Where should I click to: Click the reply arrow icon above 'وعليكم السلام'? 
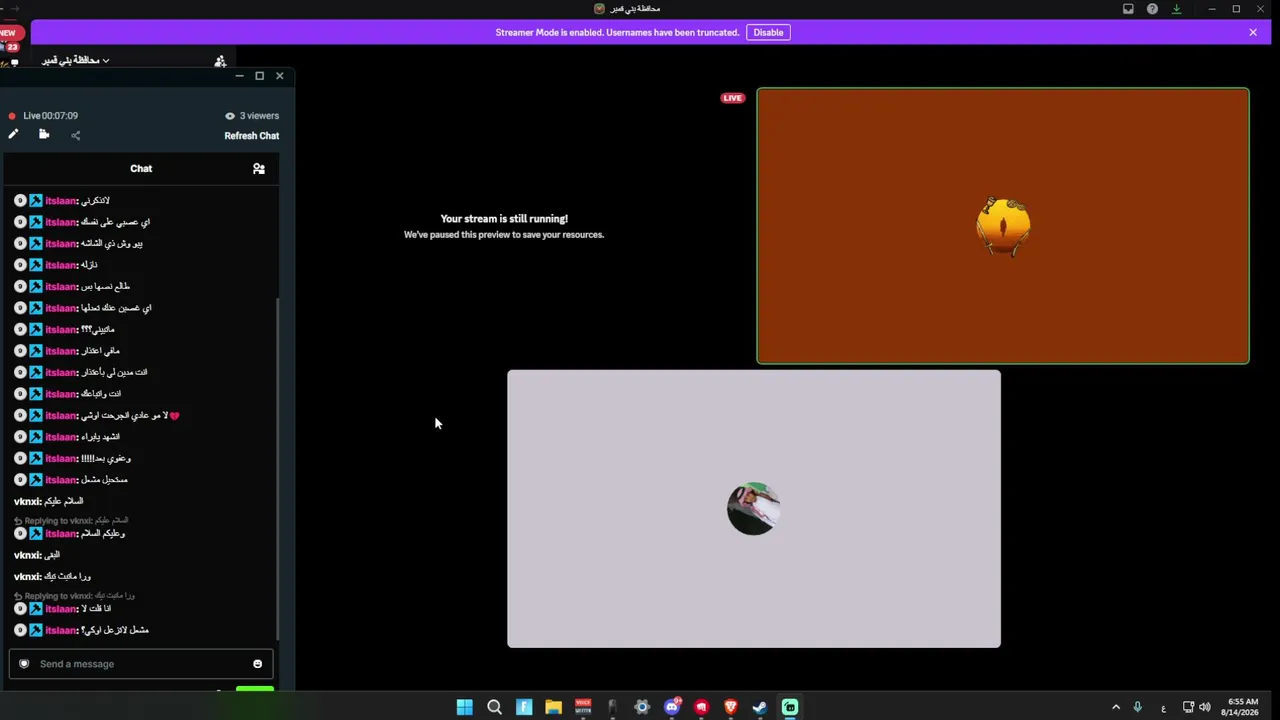[x=18, y=521]
